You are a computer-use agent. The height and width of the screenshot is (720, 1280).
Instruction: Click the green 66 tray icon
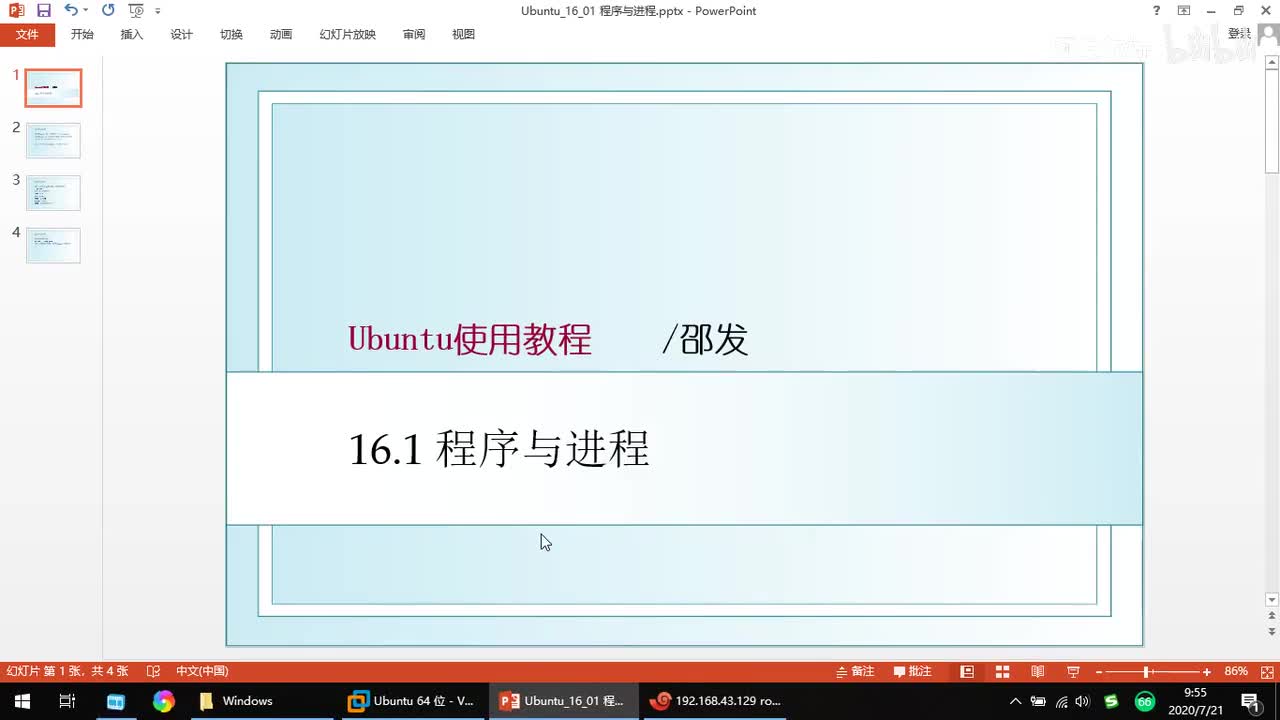coord(1144,701)
